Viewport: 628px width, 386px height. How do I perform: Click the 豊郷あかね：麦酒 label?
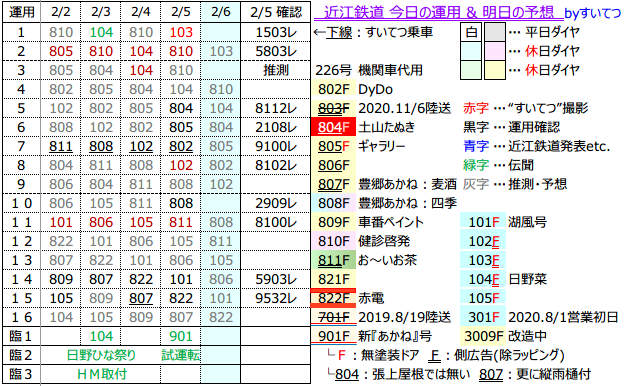click(x=407, y=184)
